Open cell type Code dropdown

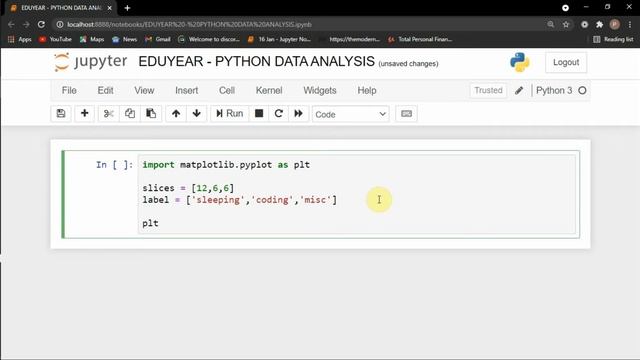pos(351,114)
